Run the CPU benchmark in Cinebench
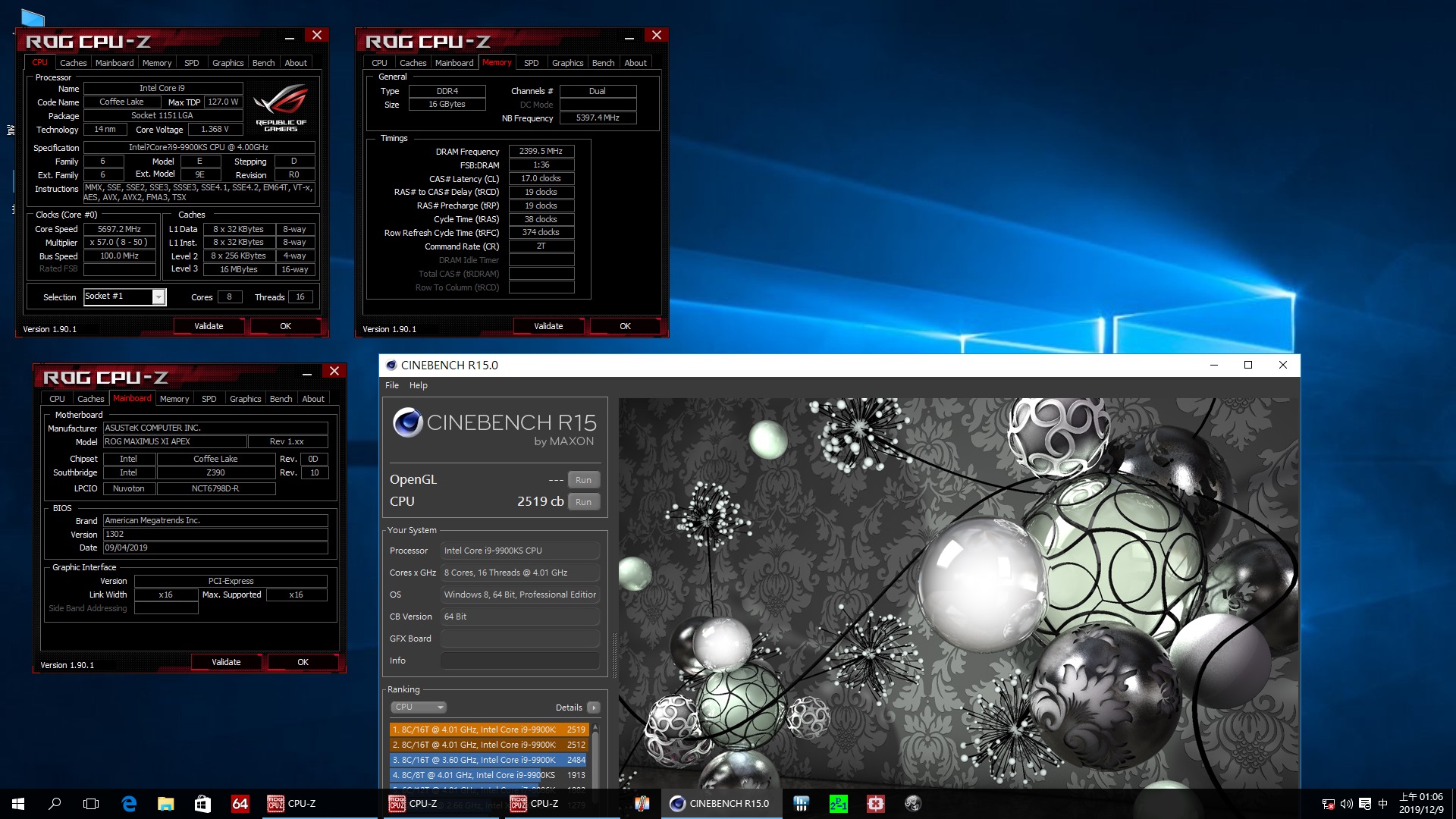 [x=583, y=502]
